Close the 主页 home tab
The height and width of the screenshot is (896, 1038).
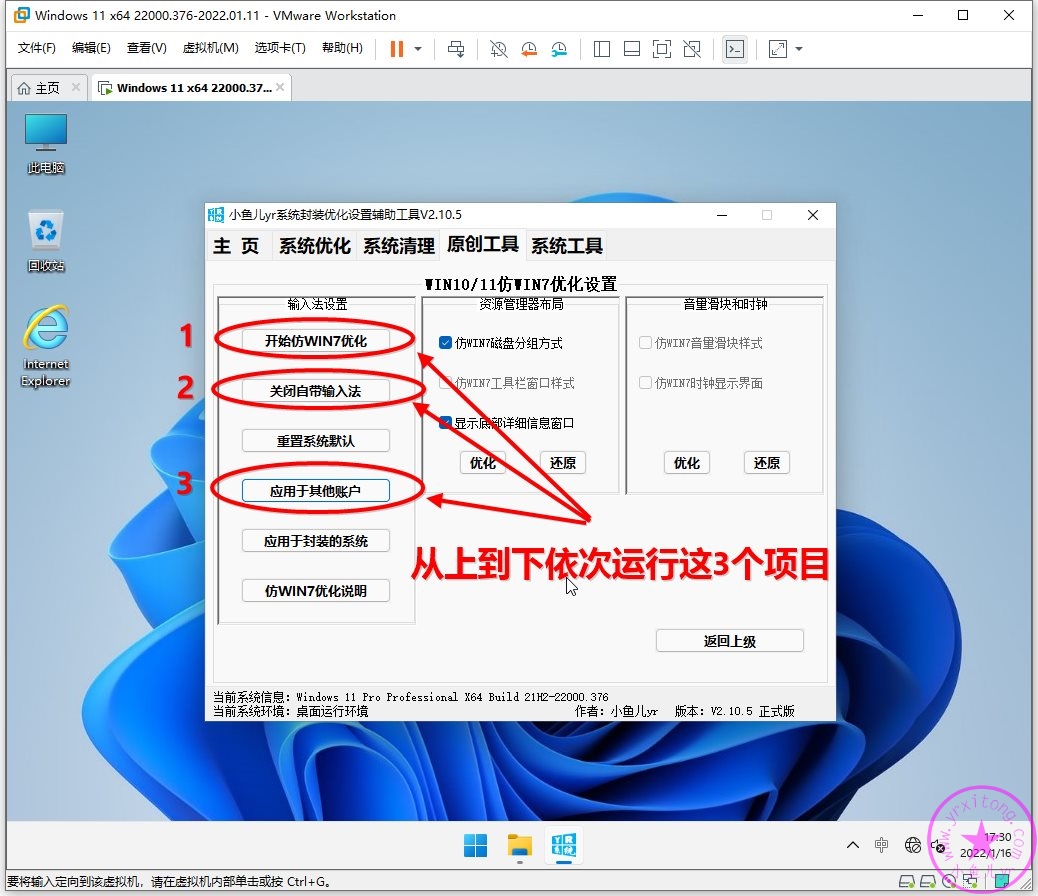[76, 87]
